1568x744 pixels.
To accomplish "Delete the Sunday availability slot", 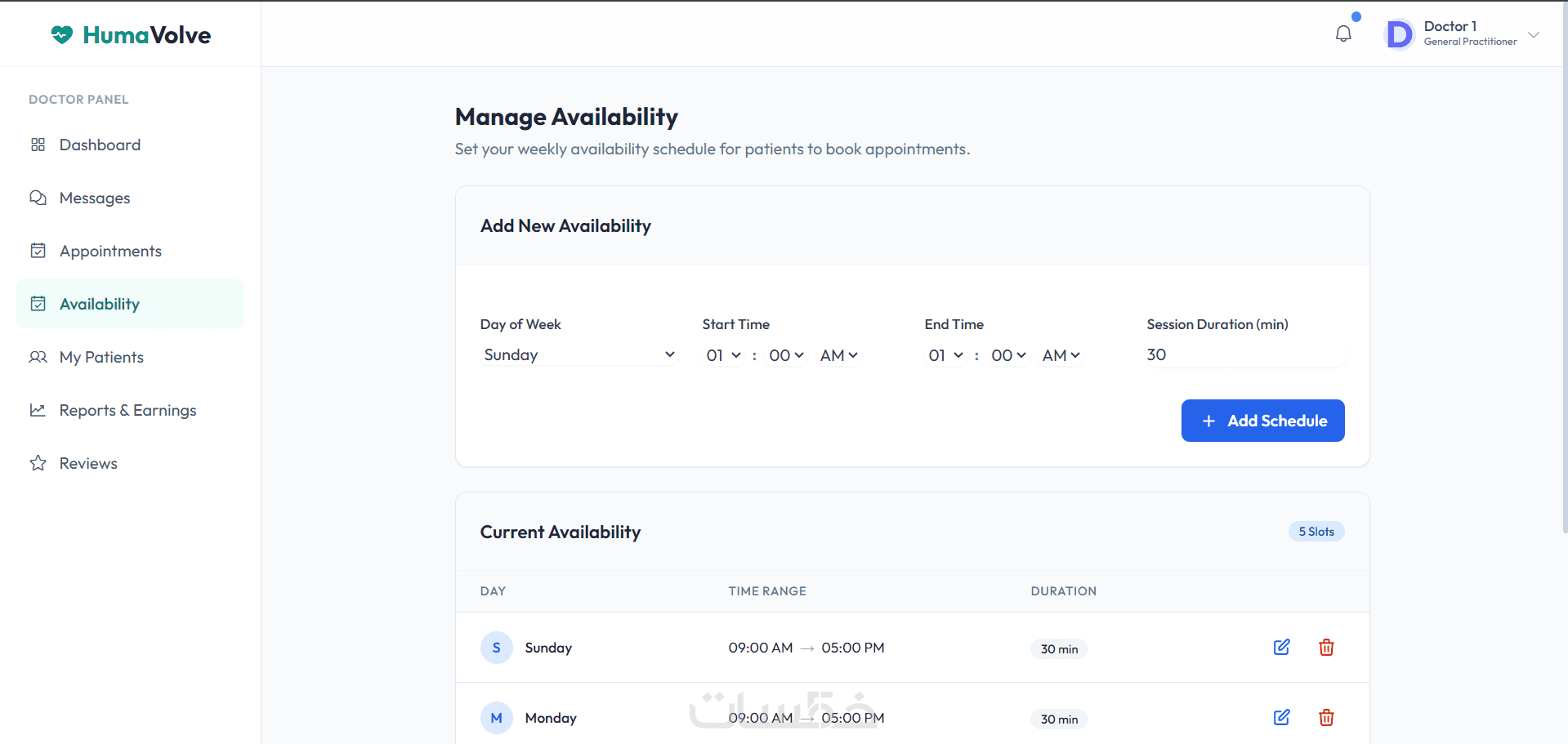I will (1326, 648).
